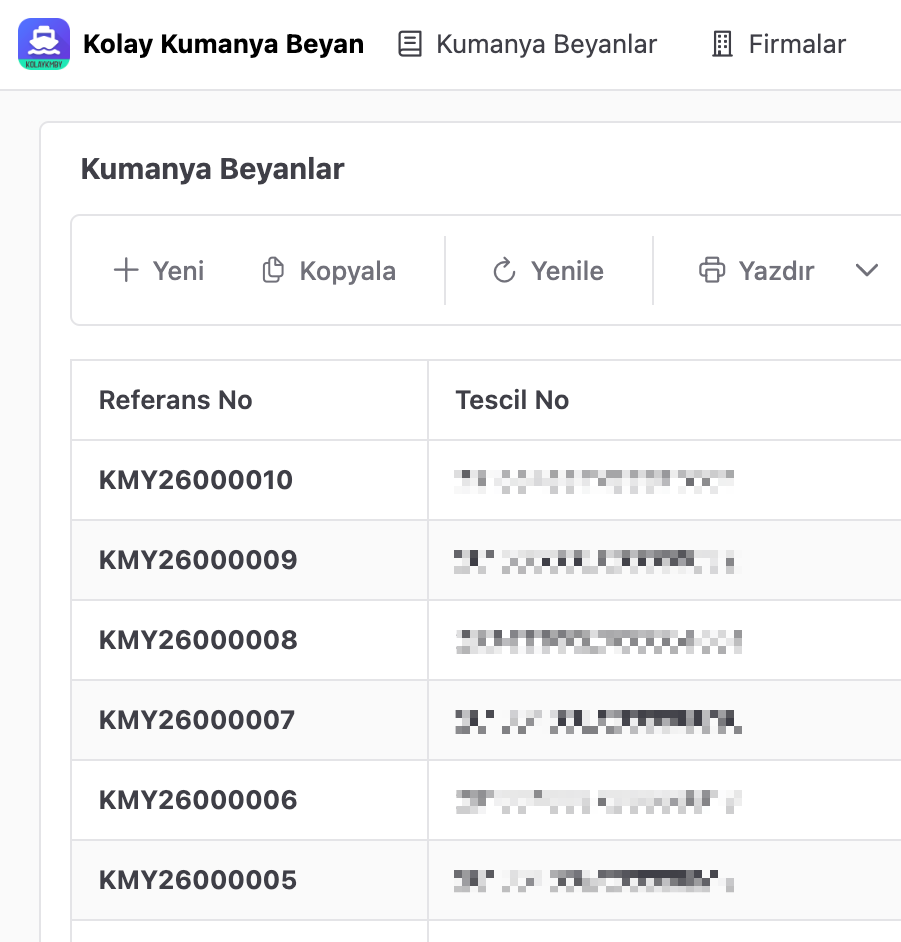The image size is (901, 942).
Task: Click reference number KMY26000008
Action: [198, 640]
